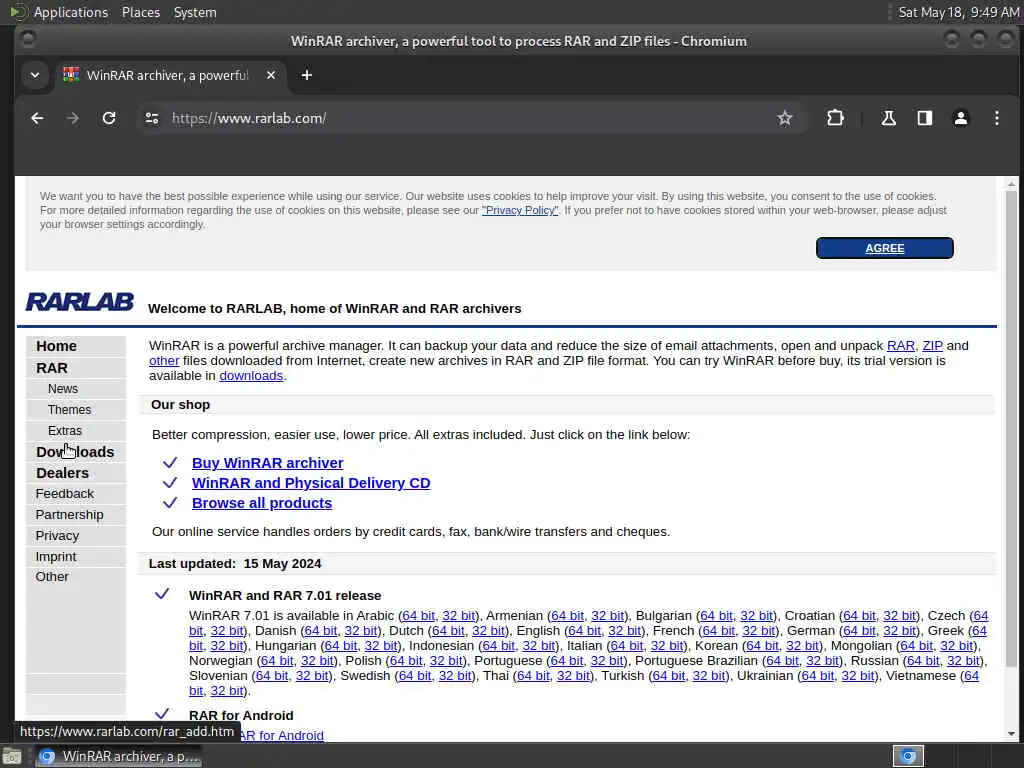
Task: Download French 32 bit WinRAR
Action: [x=759, y=631]
